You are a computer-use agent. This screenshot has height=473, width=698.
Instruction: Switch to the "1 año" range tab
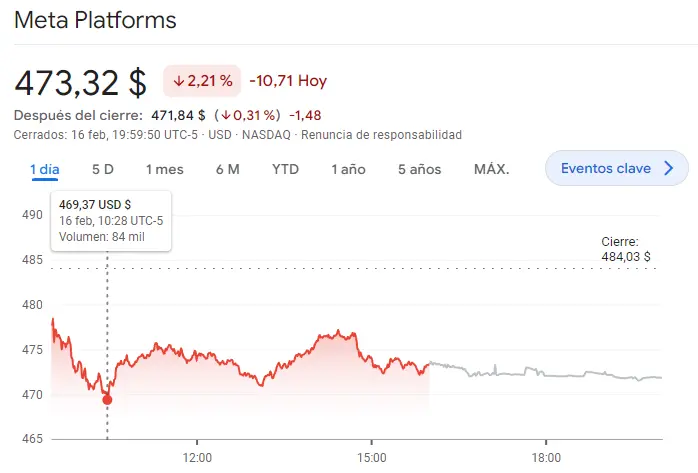pos(348,169)
